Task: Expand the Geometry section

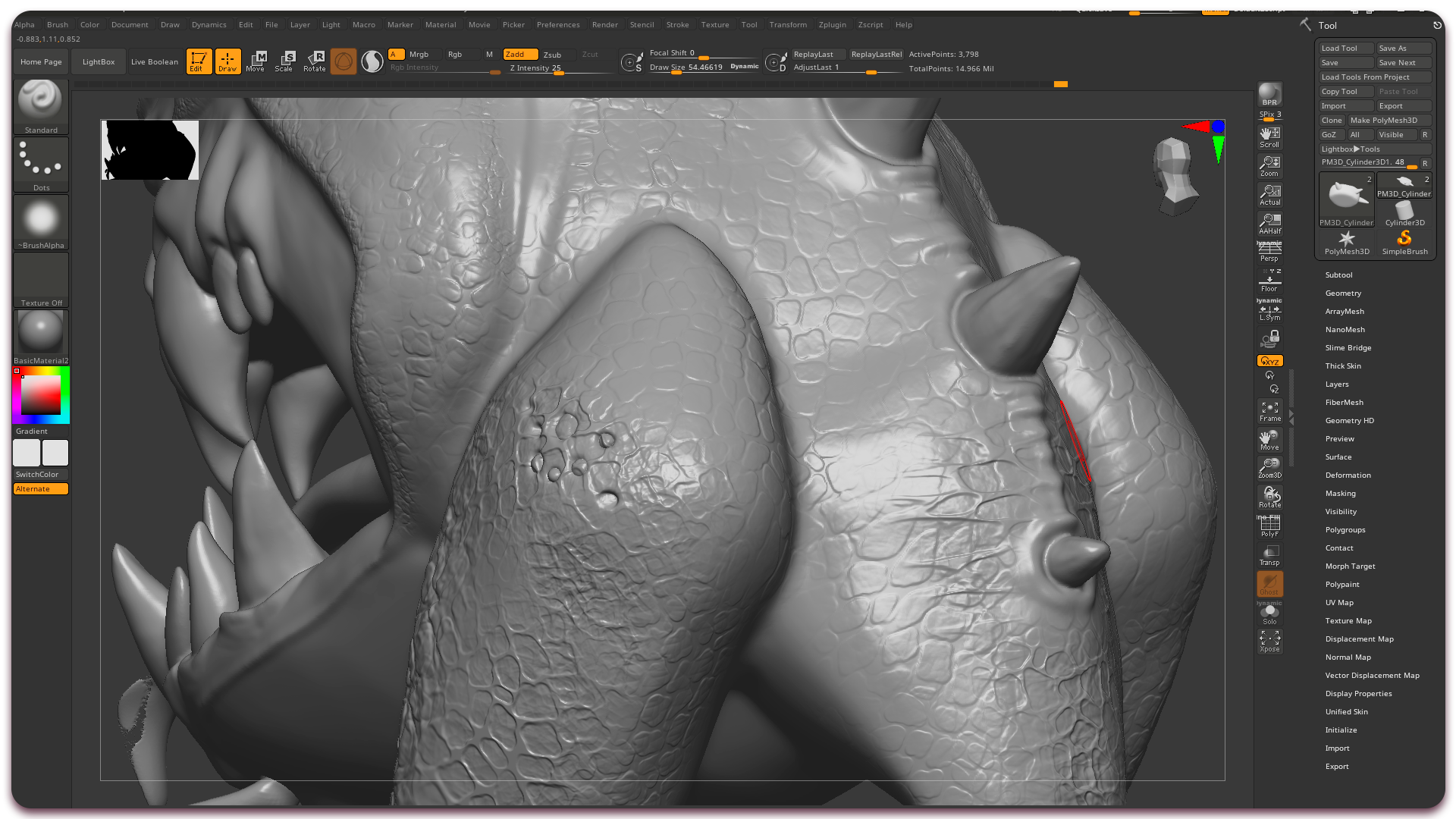Action: [1343, 293]
